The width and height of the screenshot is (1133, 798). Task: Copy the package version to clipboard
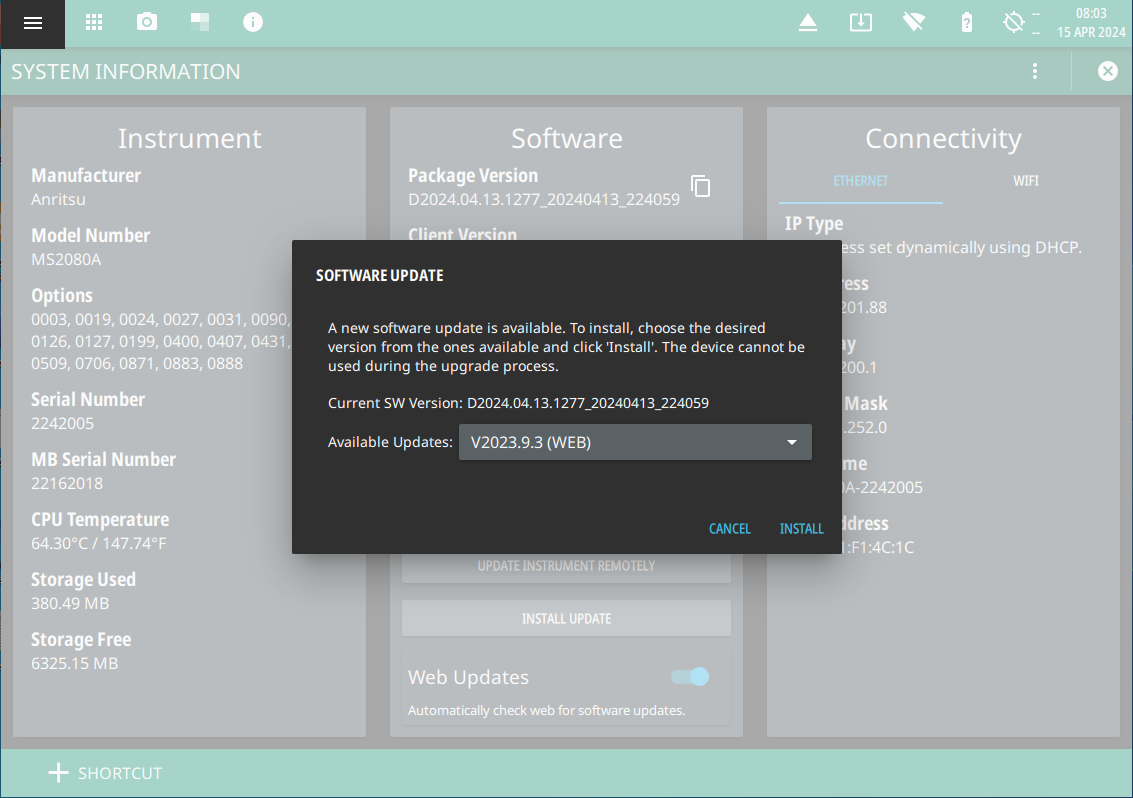coord(701,186)
